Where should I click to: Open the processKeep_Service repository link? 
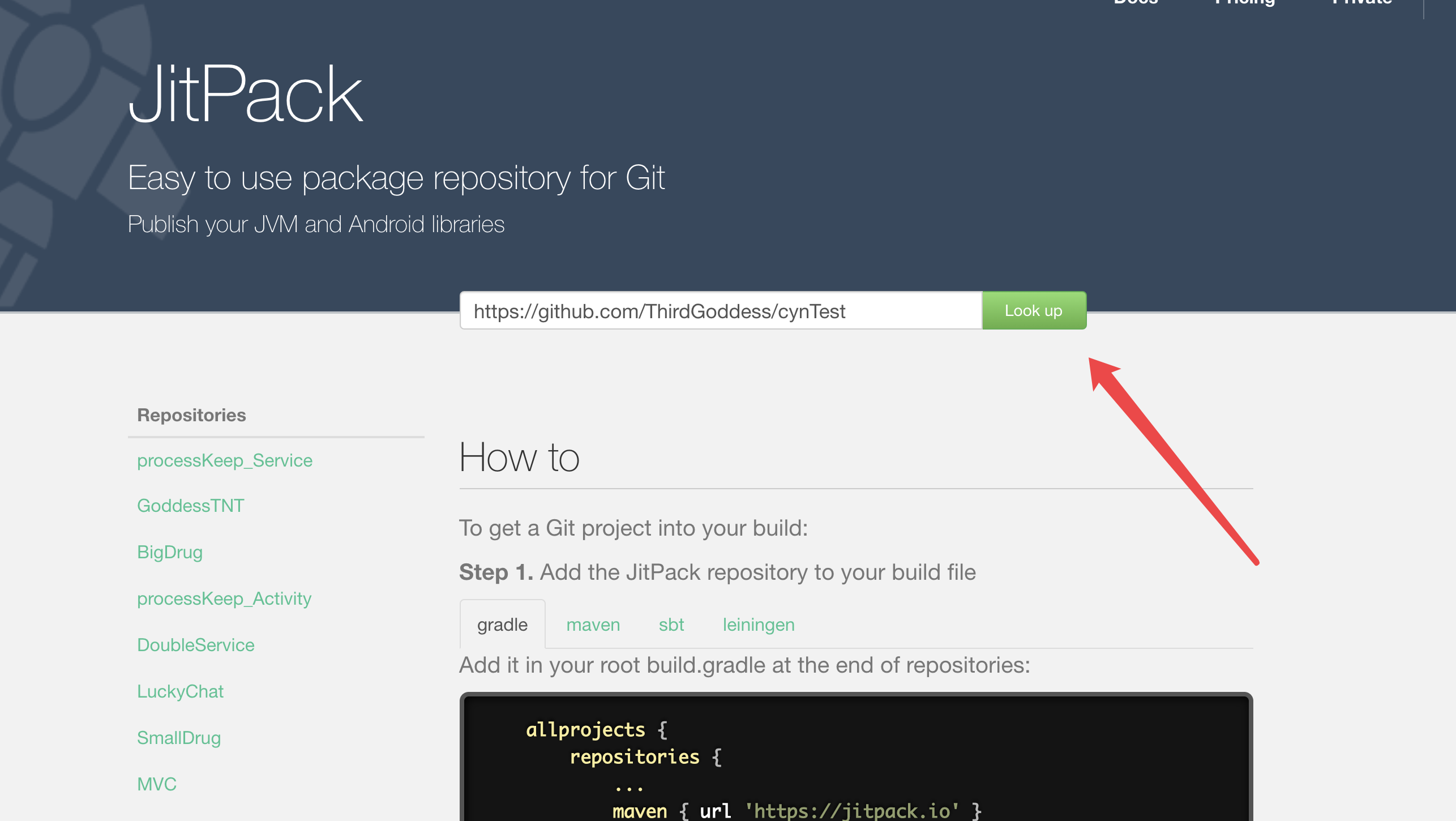click(224, 460)
